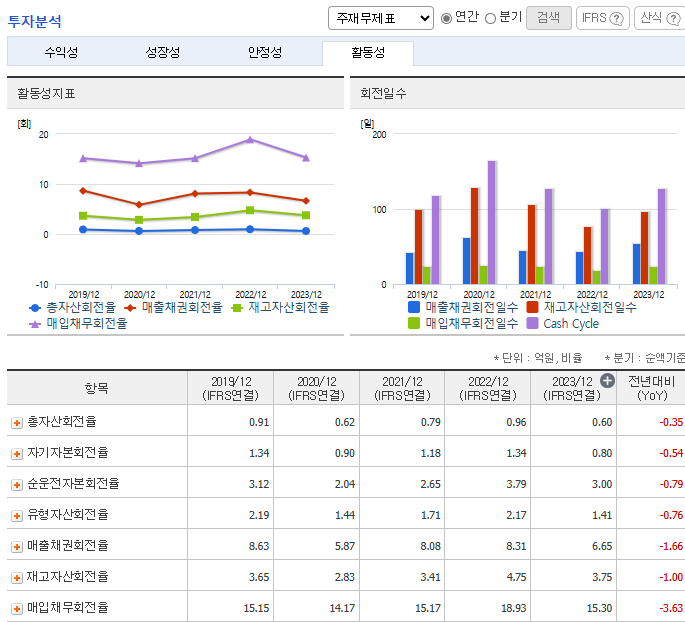Screen dimensions: 685x622
Task: Click the 검색 button
Action: [549, 18]
